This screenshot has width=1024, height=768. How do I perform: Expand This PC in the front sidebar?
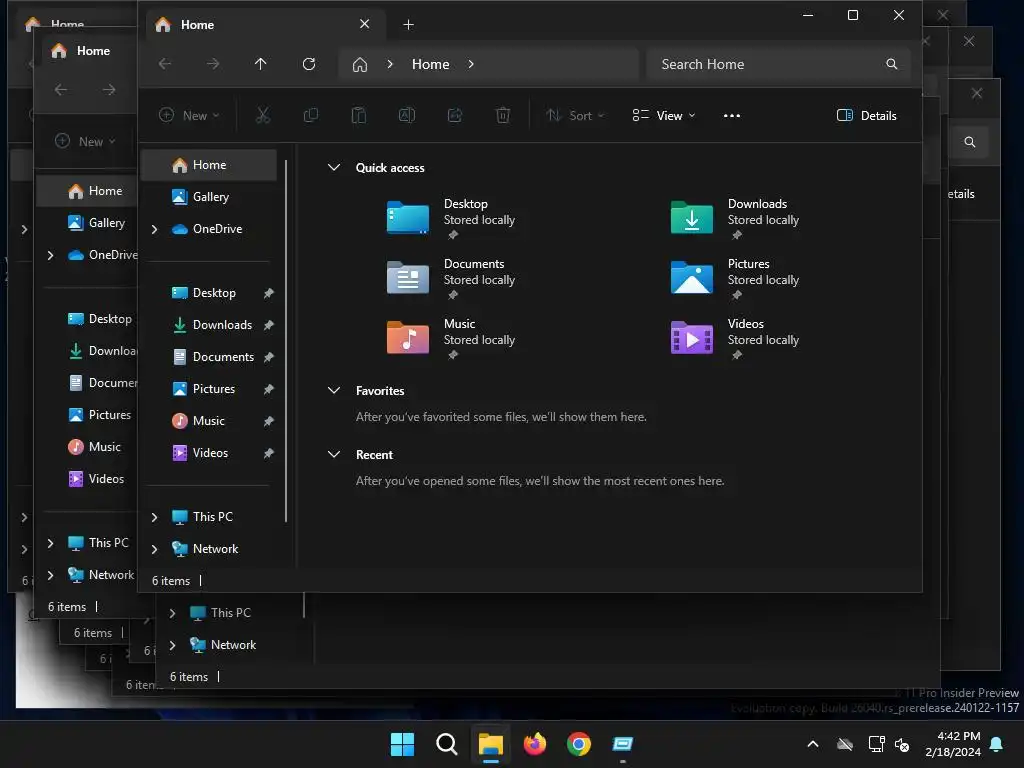click(x=154, y=517)
